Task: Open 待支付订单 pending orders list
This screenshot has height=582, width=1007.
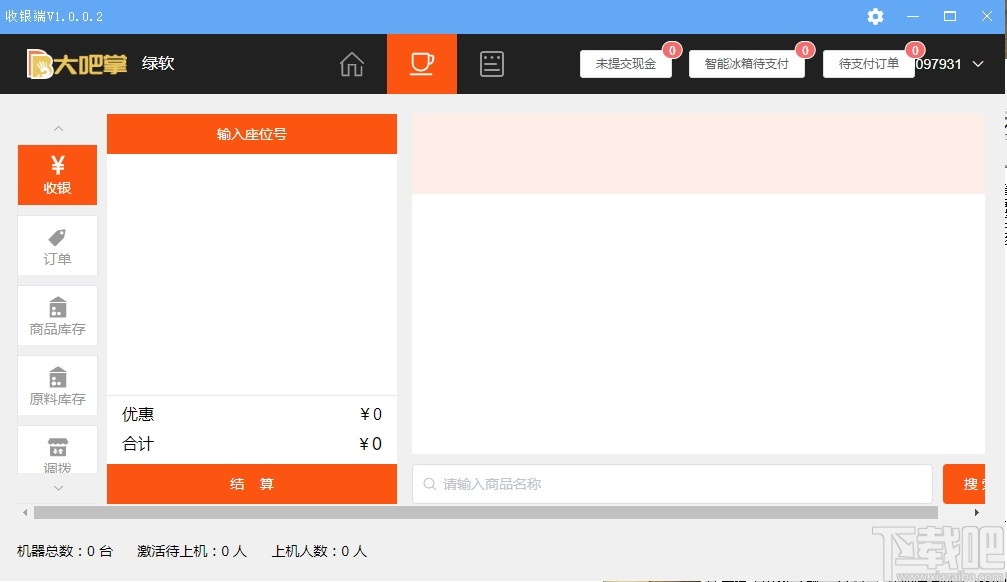Action: click(868, 63)
